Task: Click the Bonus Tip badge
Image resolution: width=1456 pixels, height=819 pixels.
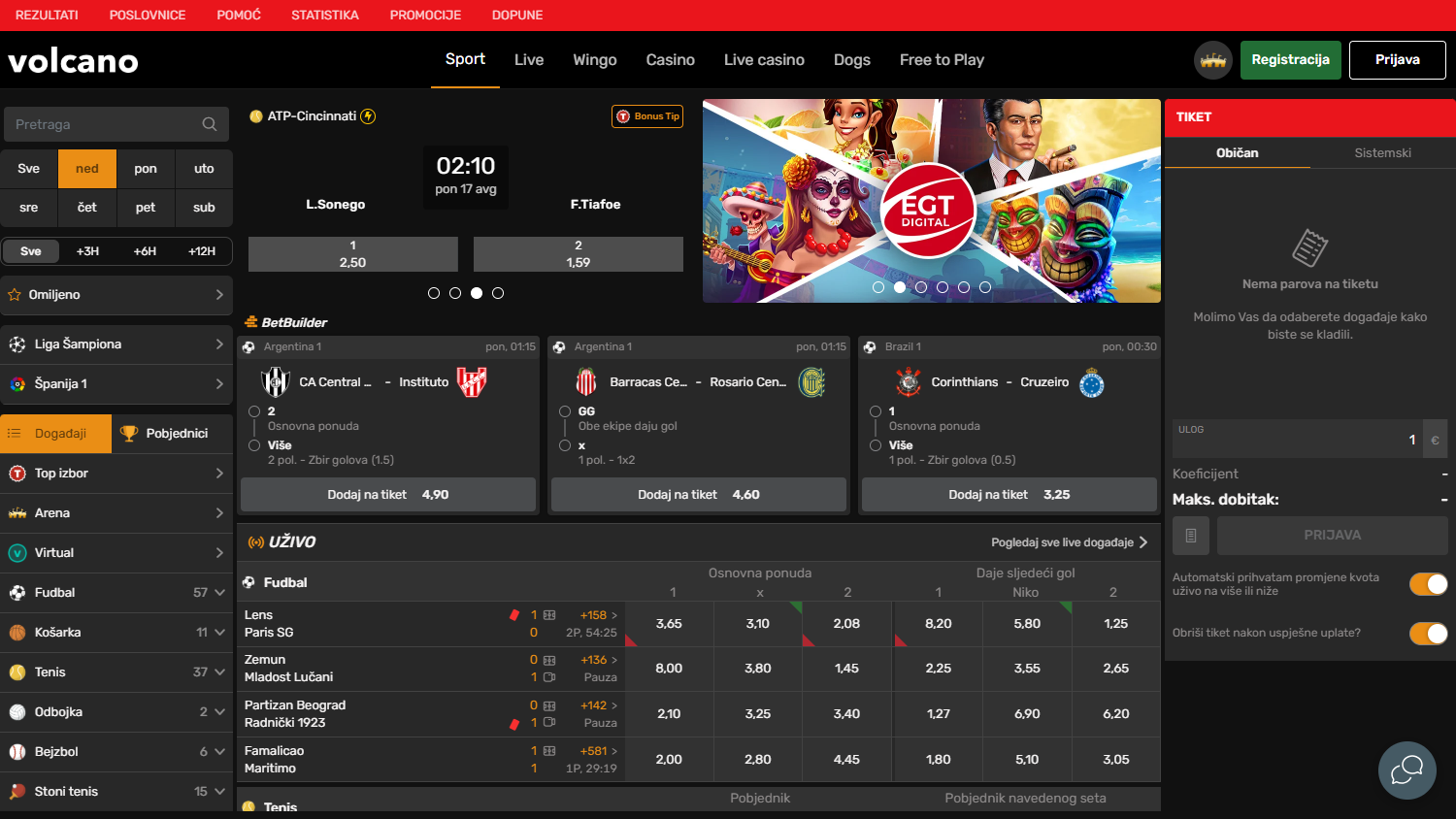Action: [647, 116]
